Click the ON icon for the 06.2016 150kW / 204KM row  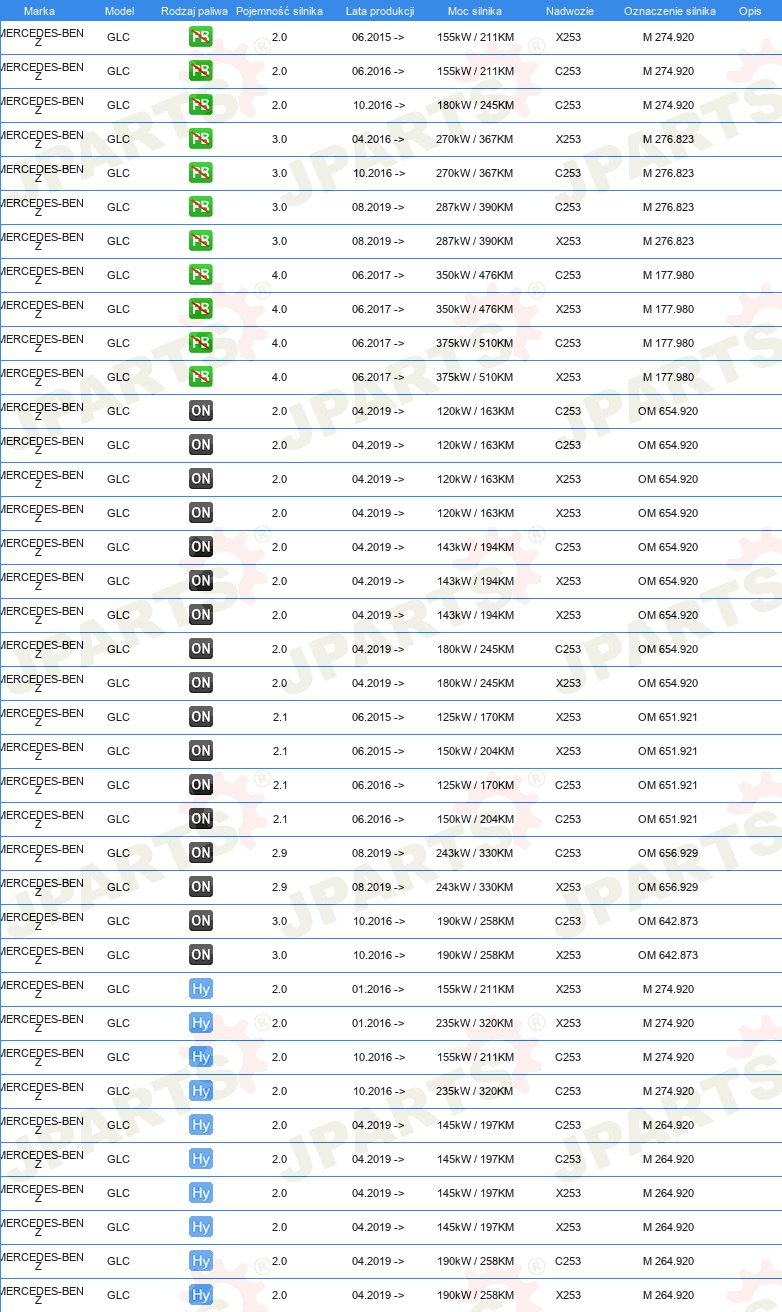tap(201, 820)
